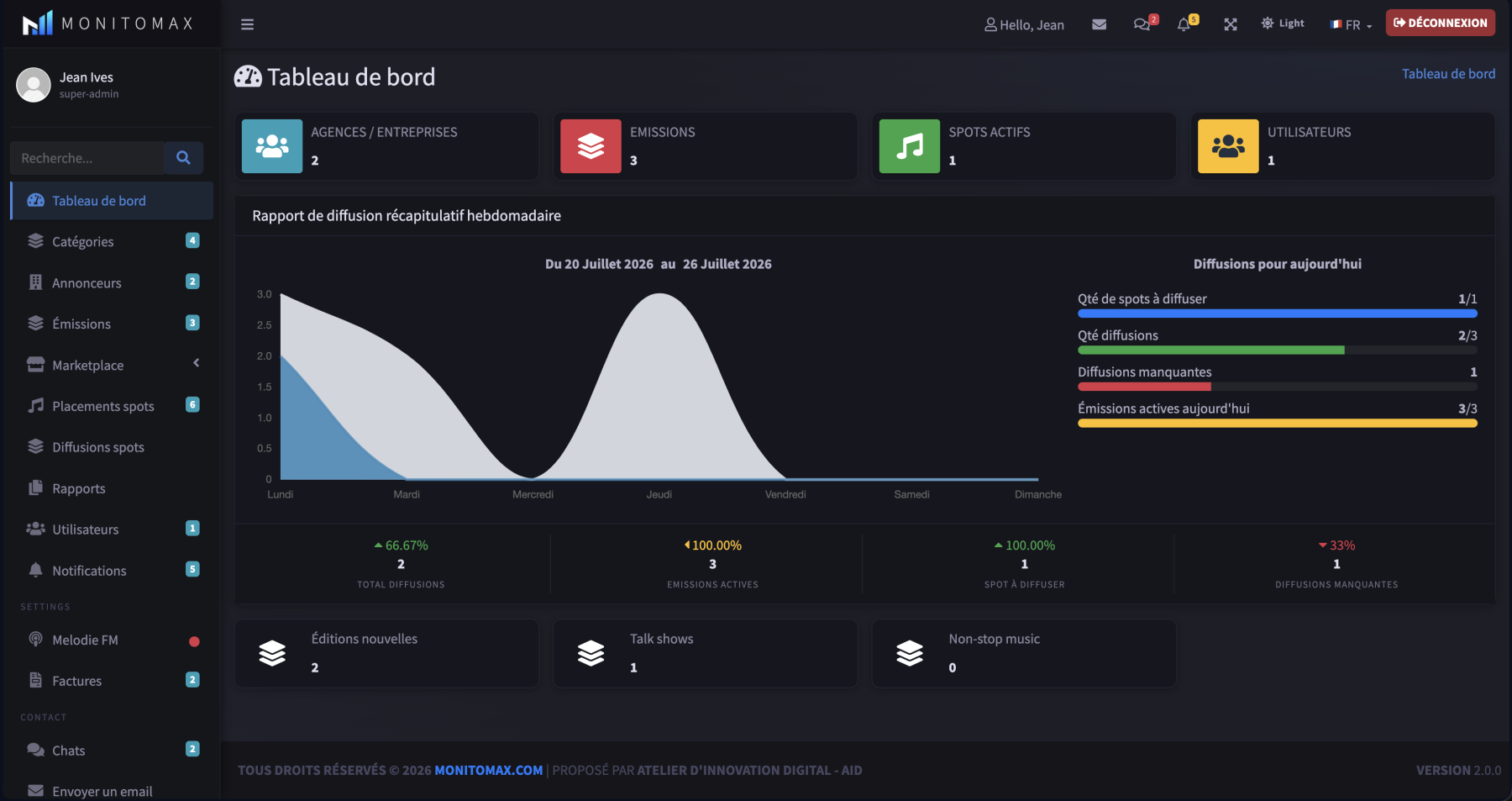Click the Annonceurs building icon
The height and width of the screenshot is (801, 1512).
pos(35,282)
